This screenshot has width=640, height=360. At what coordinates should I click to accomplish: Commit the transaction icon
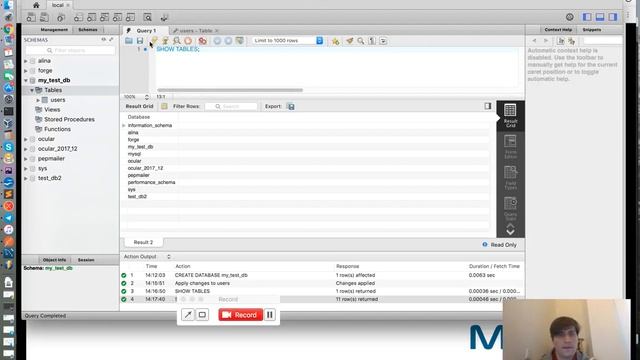217,41
